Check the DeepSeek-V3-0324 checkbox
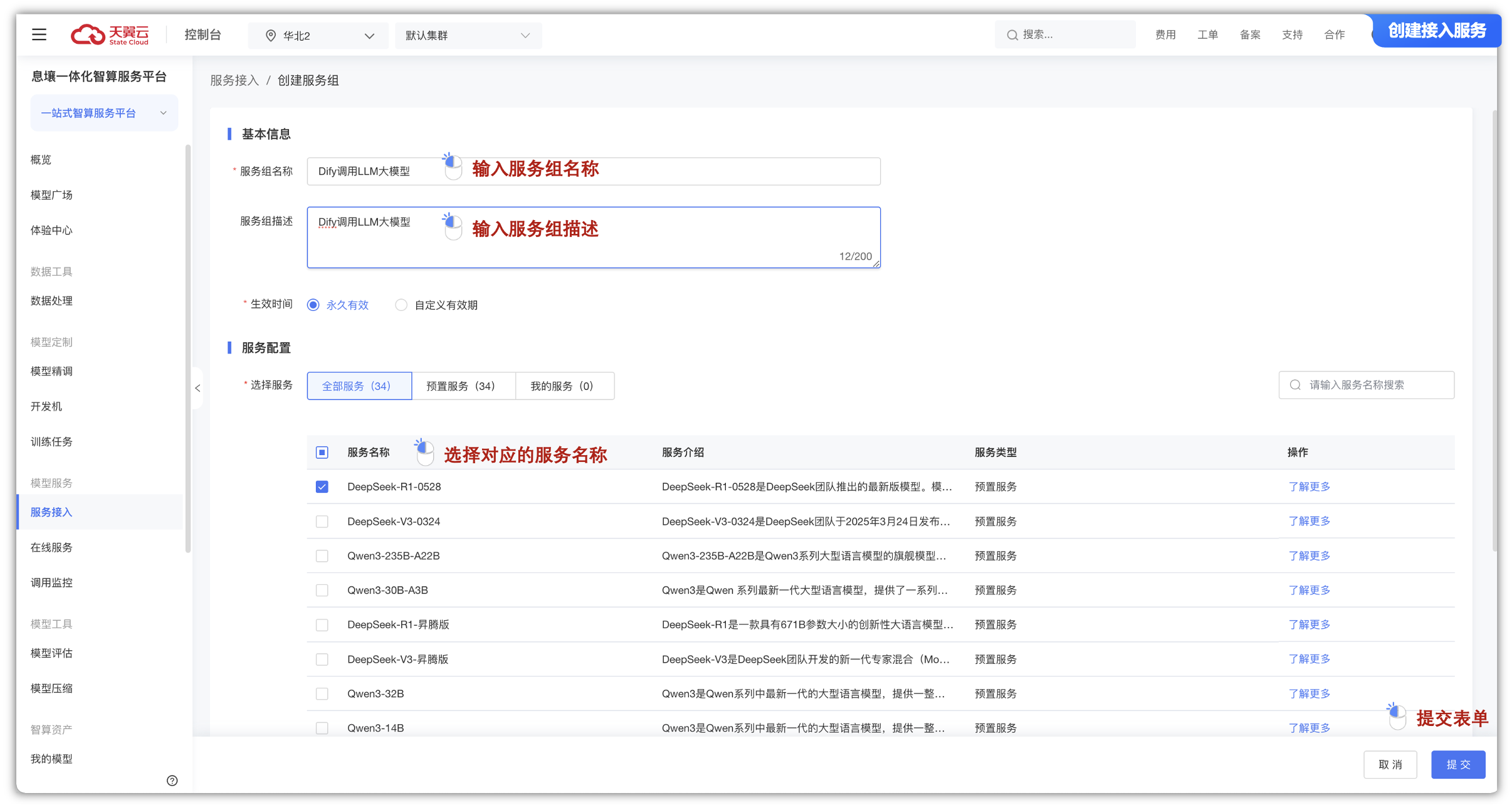The width and height of the screenshot is (1512, 810). (x=322, y=521)
